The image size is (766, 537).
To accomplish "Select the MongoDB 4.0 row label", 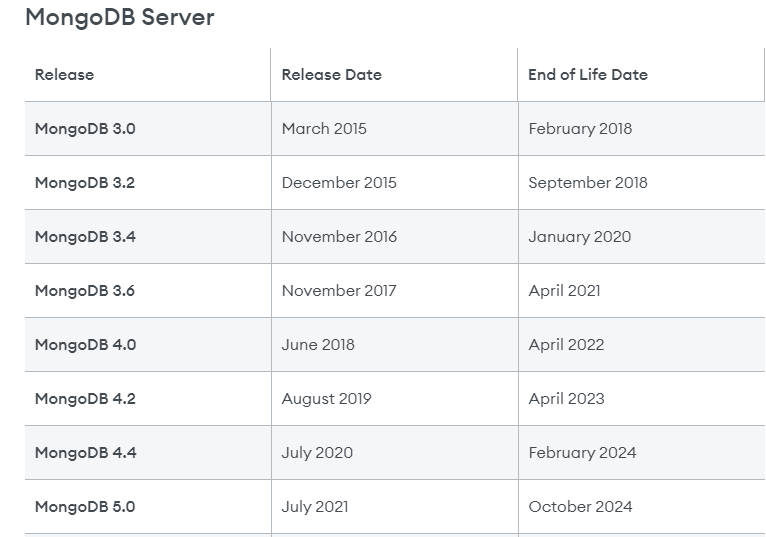I will pos(85,344).
